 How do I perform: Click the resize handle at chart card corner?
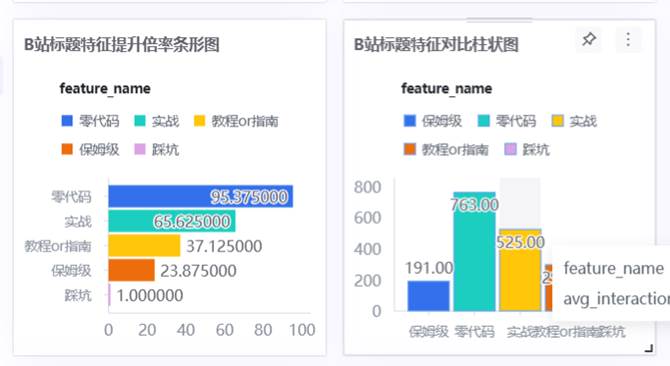click(649, 348)
